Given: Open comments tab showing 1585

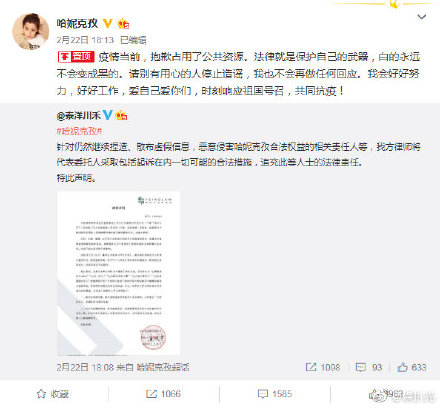Looking at the screenshot, I should point(275,394).
